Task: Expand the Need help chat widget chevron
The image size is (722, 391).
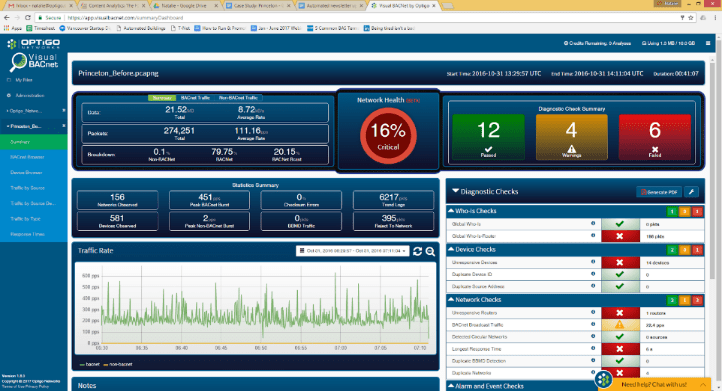Action: point(703,384)
